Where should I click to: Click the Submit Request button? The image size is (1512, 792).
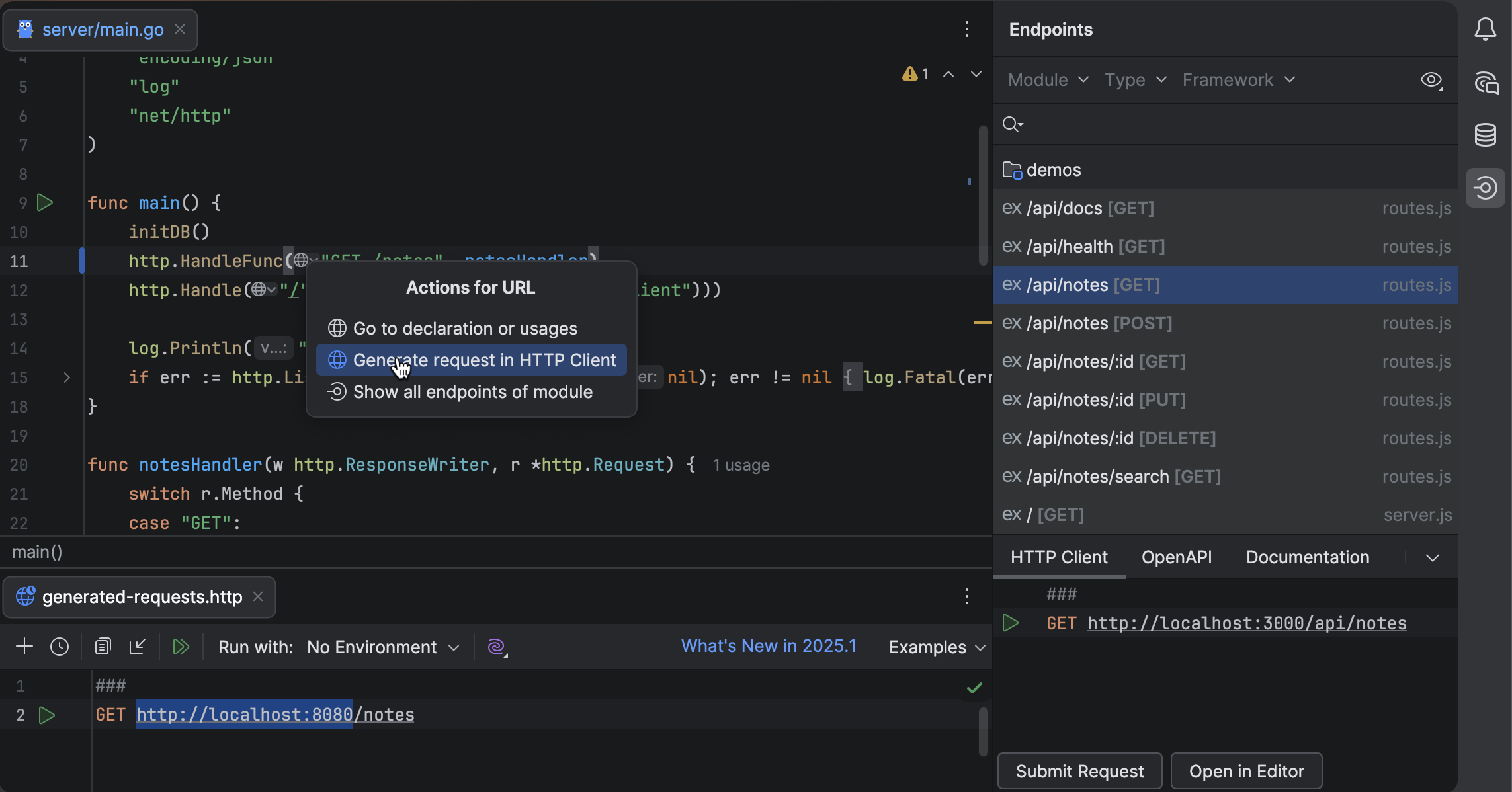tap(1079, 771)
